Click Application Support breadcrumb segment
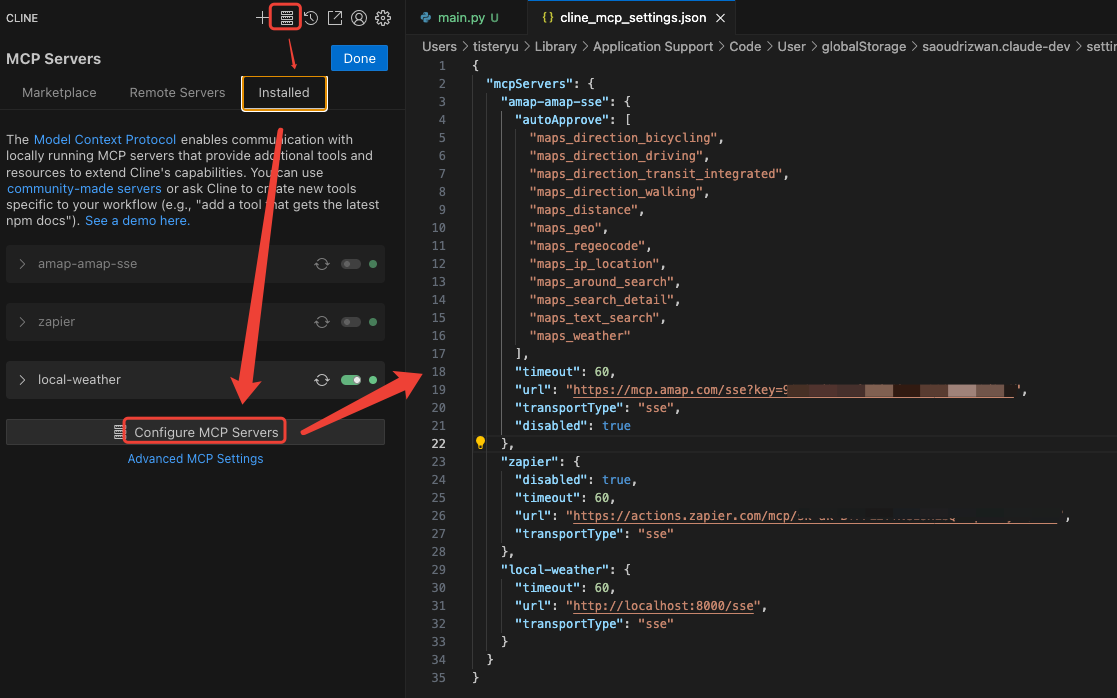Screen dimensions: 1117x698 (x=653, y=46)
